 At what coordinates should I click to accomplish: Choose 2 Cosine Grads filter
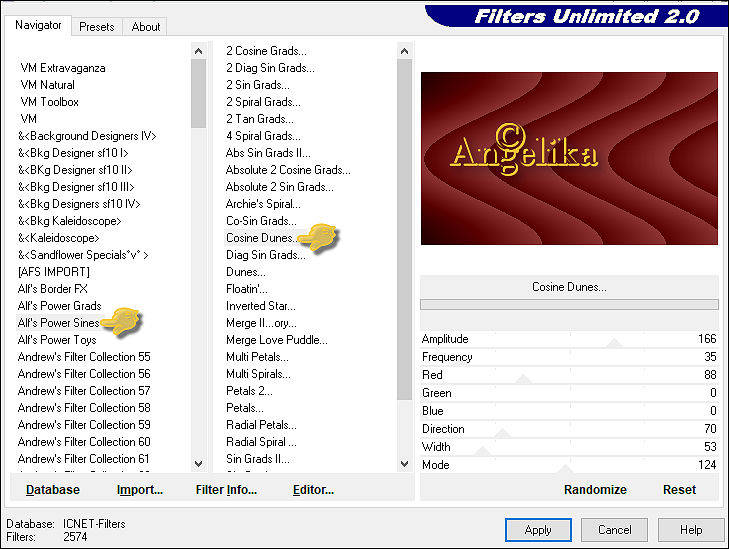(x=266, y=51)
